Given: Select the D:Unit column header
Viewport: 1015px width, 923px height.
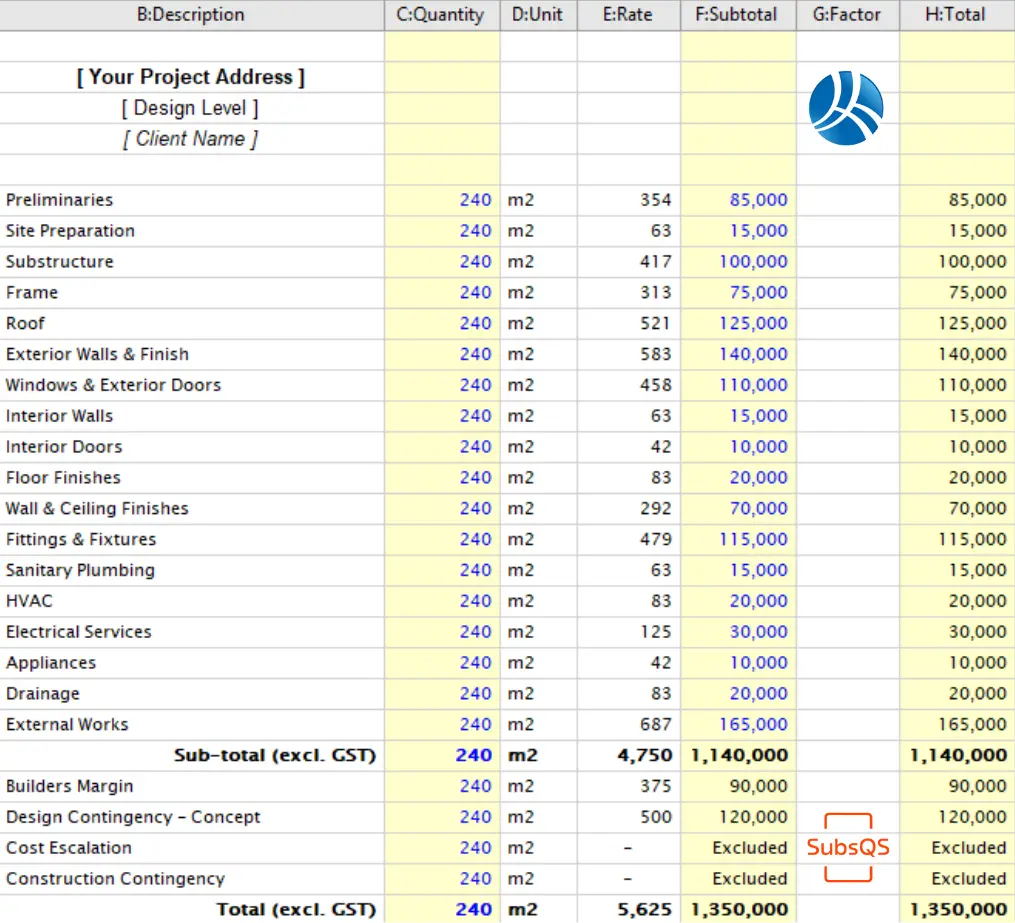Looking at the screenshot, I should click(x=538, y=15).
